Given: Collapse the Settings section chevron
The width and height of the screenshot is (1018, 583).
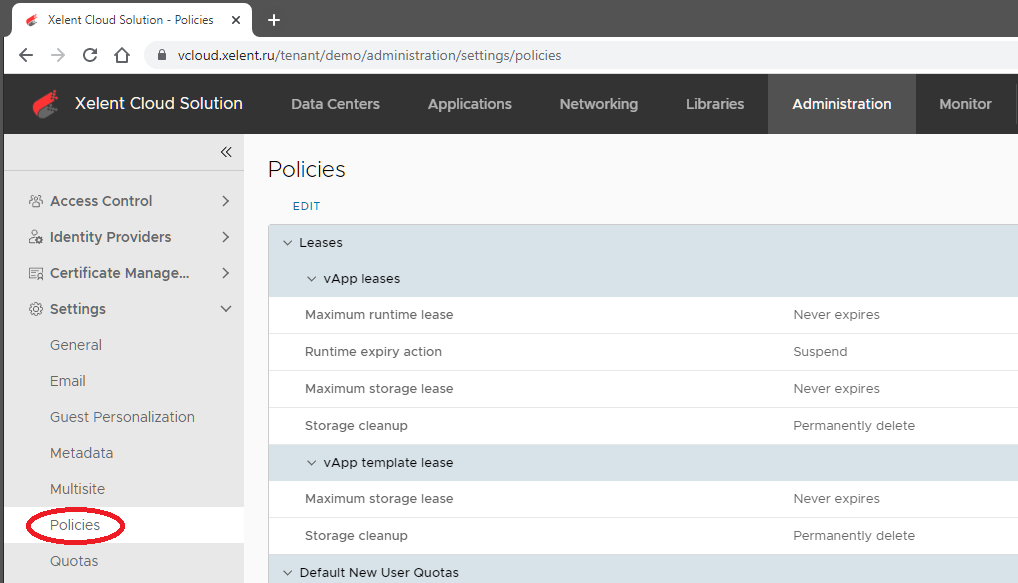Looking at the screenshot, I should 226,309.
